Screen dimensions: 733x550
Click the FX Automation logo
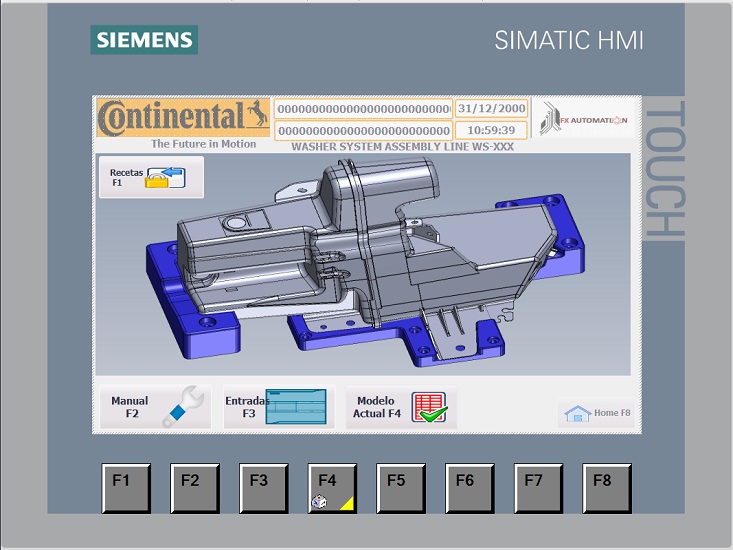584,119
